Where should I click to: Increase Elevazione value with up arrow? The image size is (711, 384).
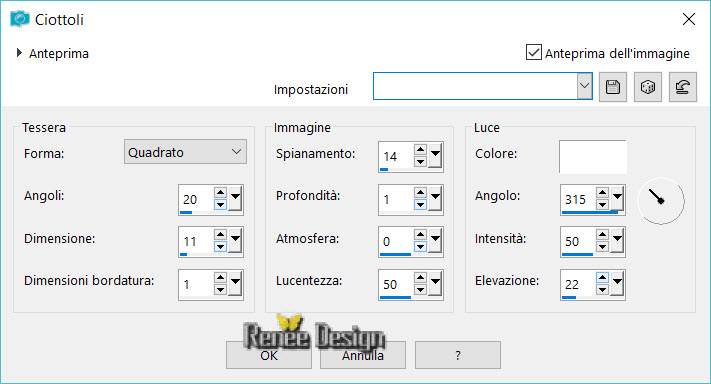[x=602, y=277]
